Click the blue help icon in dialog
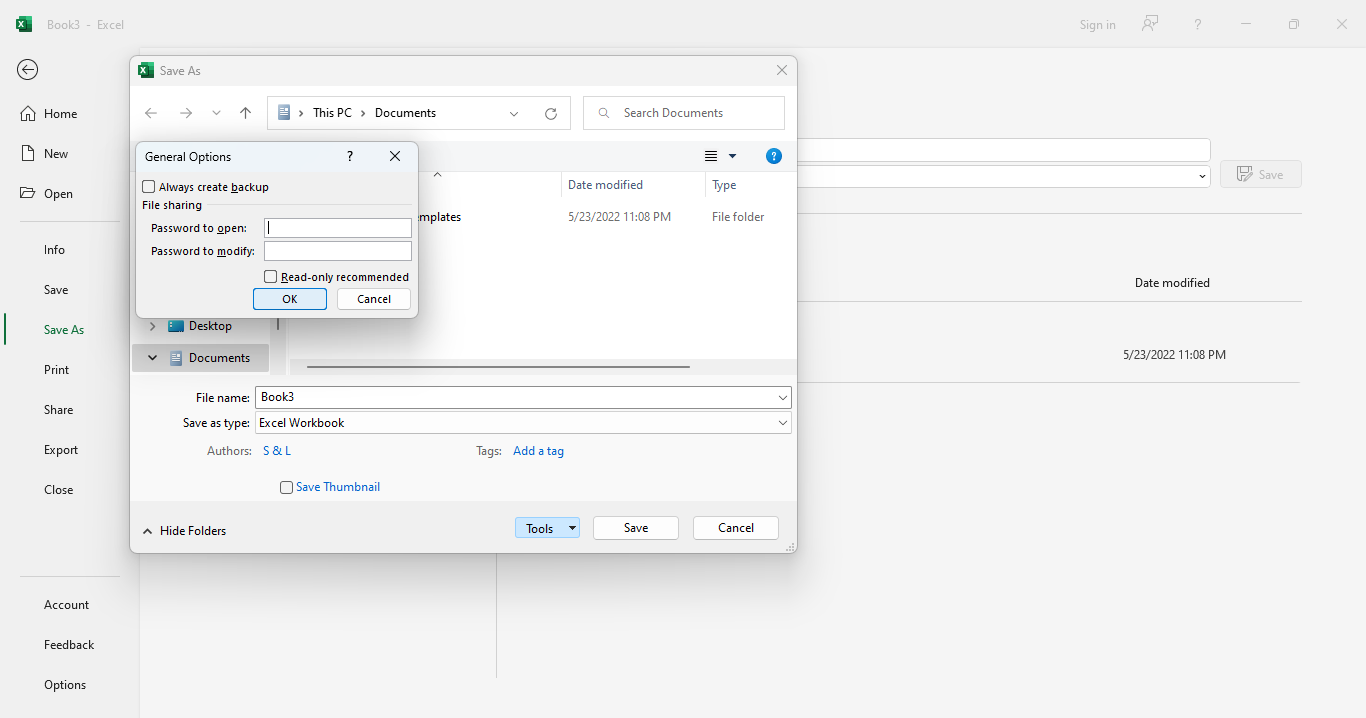Image resolution: width=1366 pixels, height=718 pixels. coord(773,156)
